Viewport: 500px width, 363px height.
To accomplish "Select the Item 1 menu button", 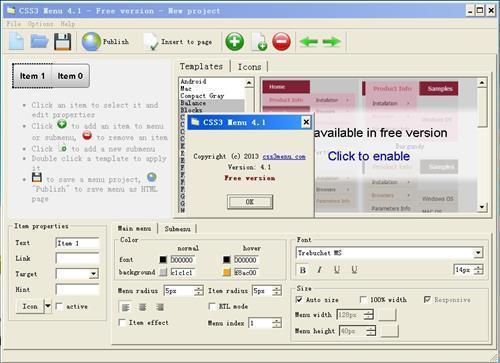I will pos(32,76).
